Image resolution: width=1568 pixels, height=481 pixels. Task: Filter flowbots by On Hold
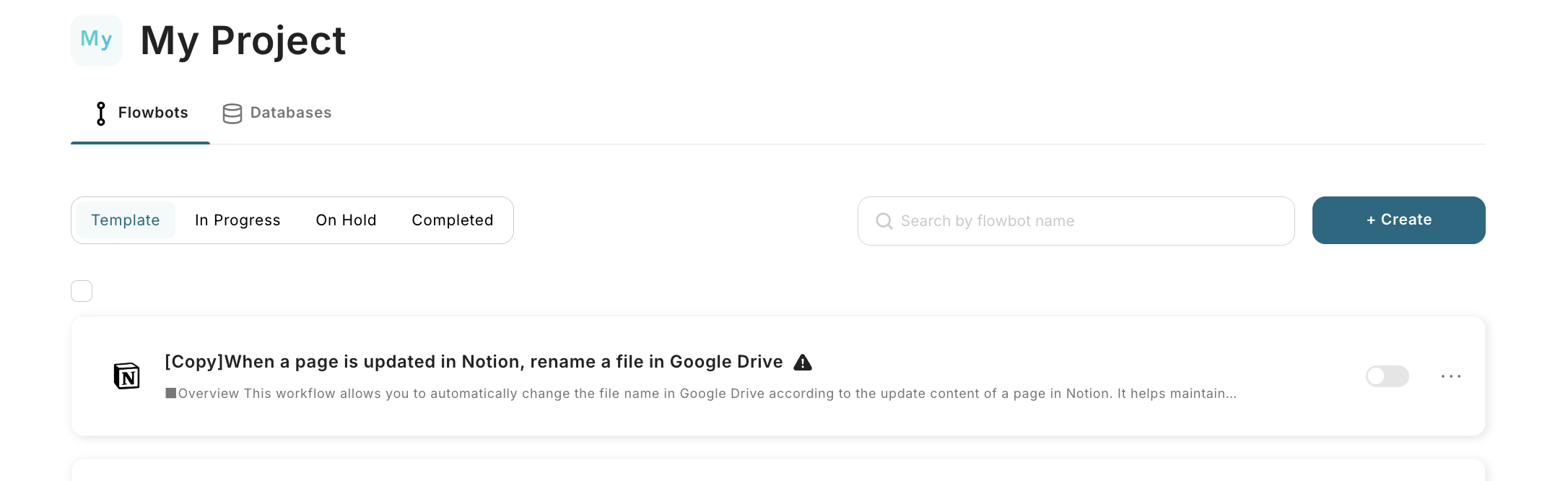(x=346, y=220)
